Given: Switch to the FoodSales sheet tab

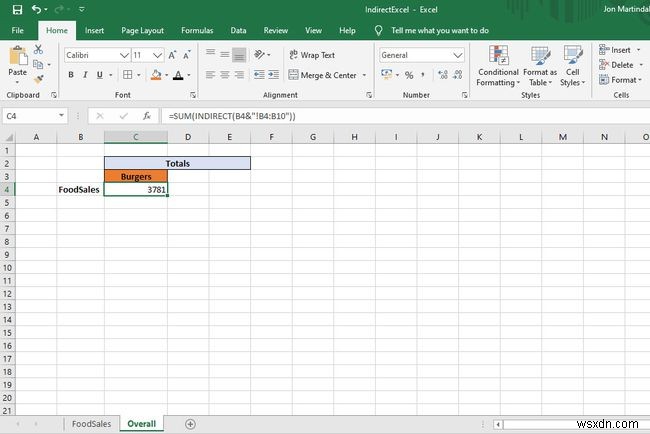Looking at the screenshot, I should 91,424.
